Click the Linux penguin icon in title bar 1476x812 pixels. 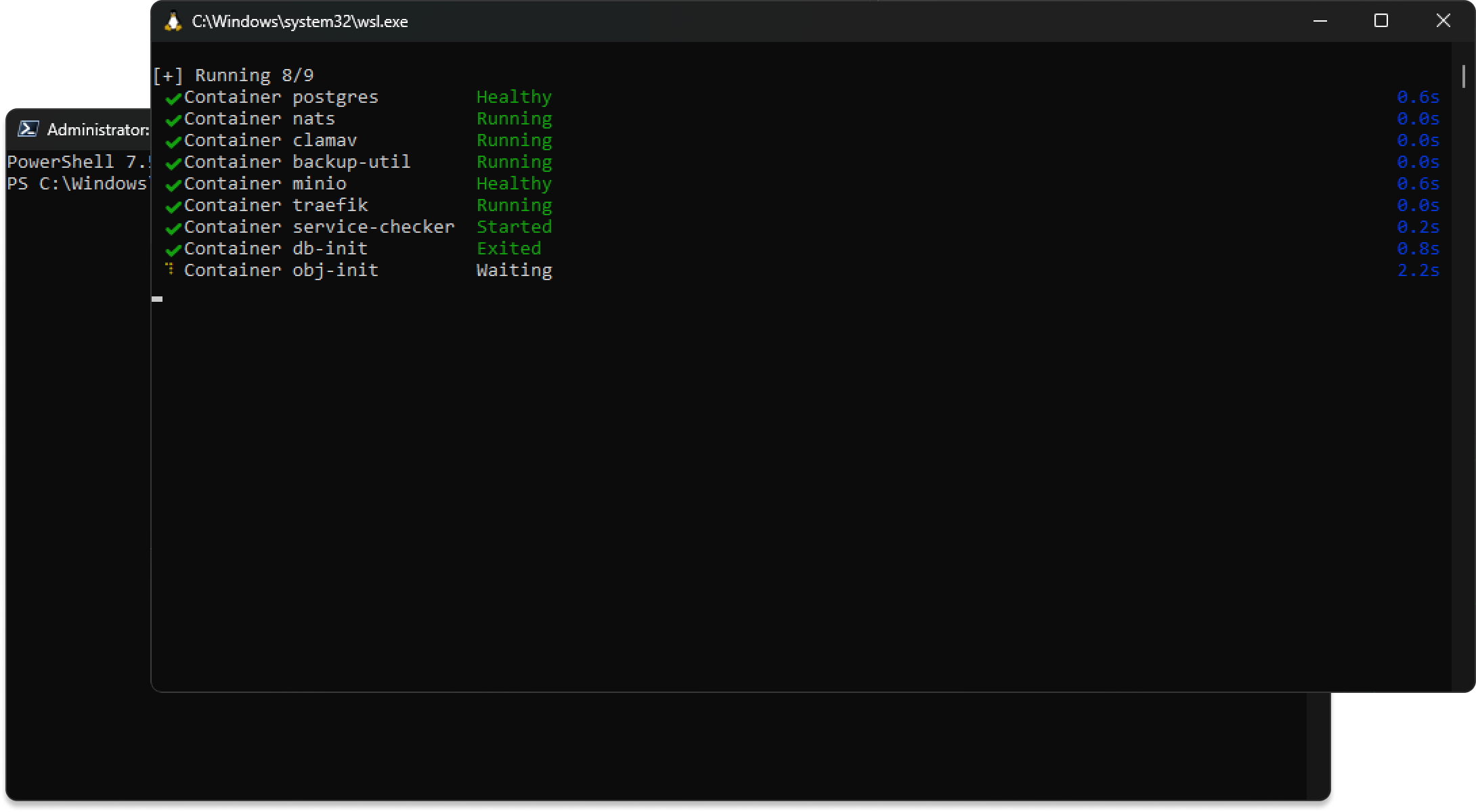pyautogui.click(x=173, y=22)
